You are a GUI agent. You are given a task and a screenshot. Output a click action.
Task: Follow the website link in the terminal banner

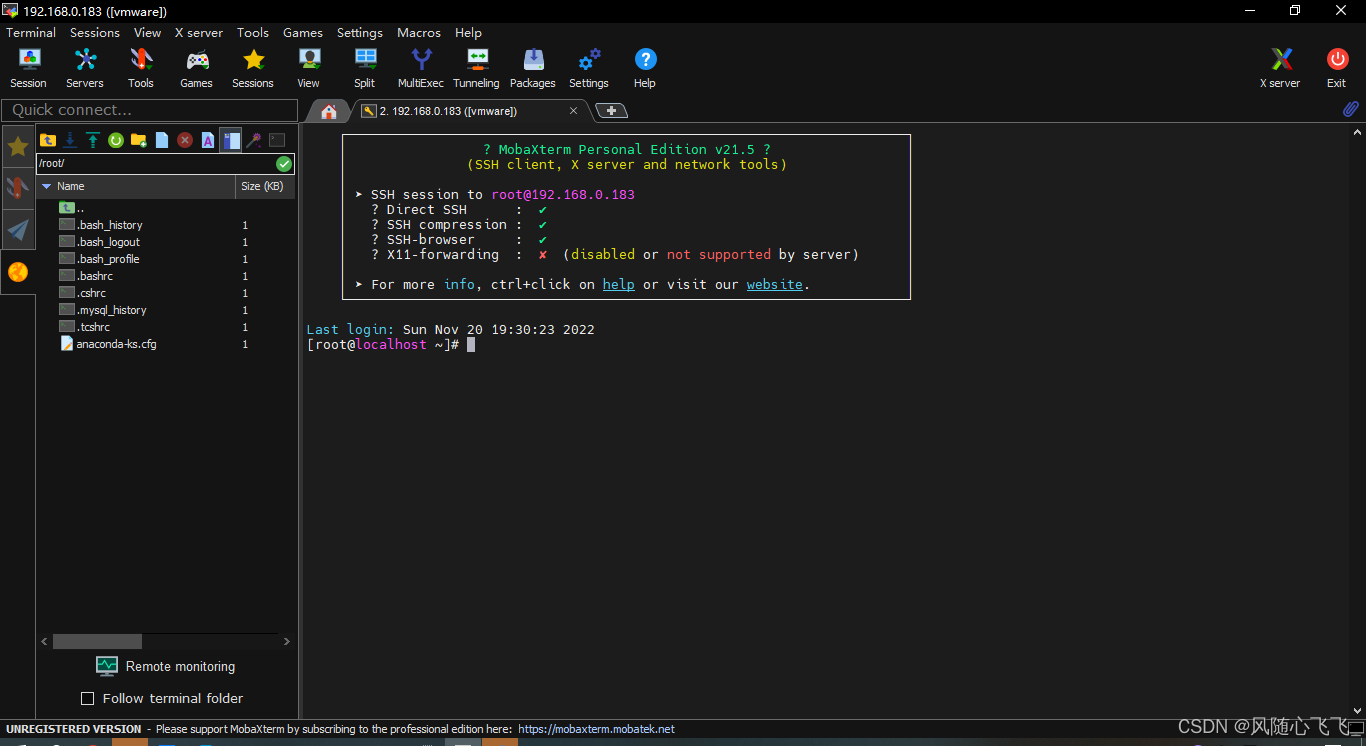[x=775, y=284]
